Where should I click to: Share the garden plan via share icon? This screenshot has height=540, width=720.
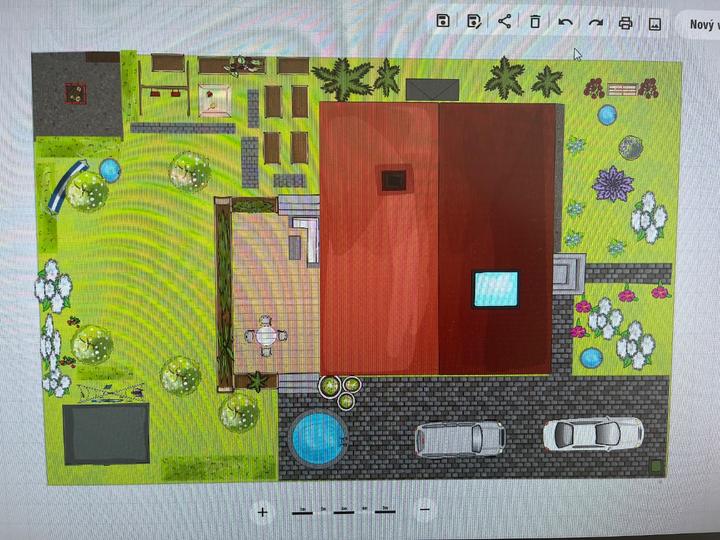pos(504,21)
